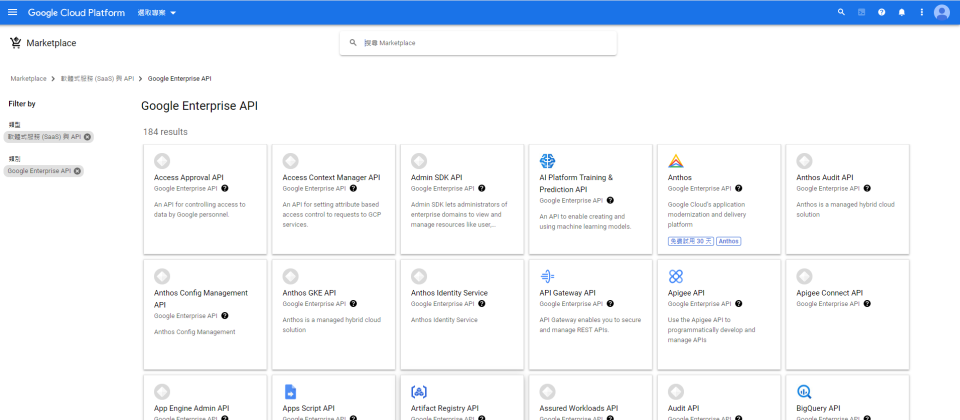Click the top bar search magnifier icon
Image resolution: width=960 pixels, height=420 pixels.
[841, 12]
